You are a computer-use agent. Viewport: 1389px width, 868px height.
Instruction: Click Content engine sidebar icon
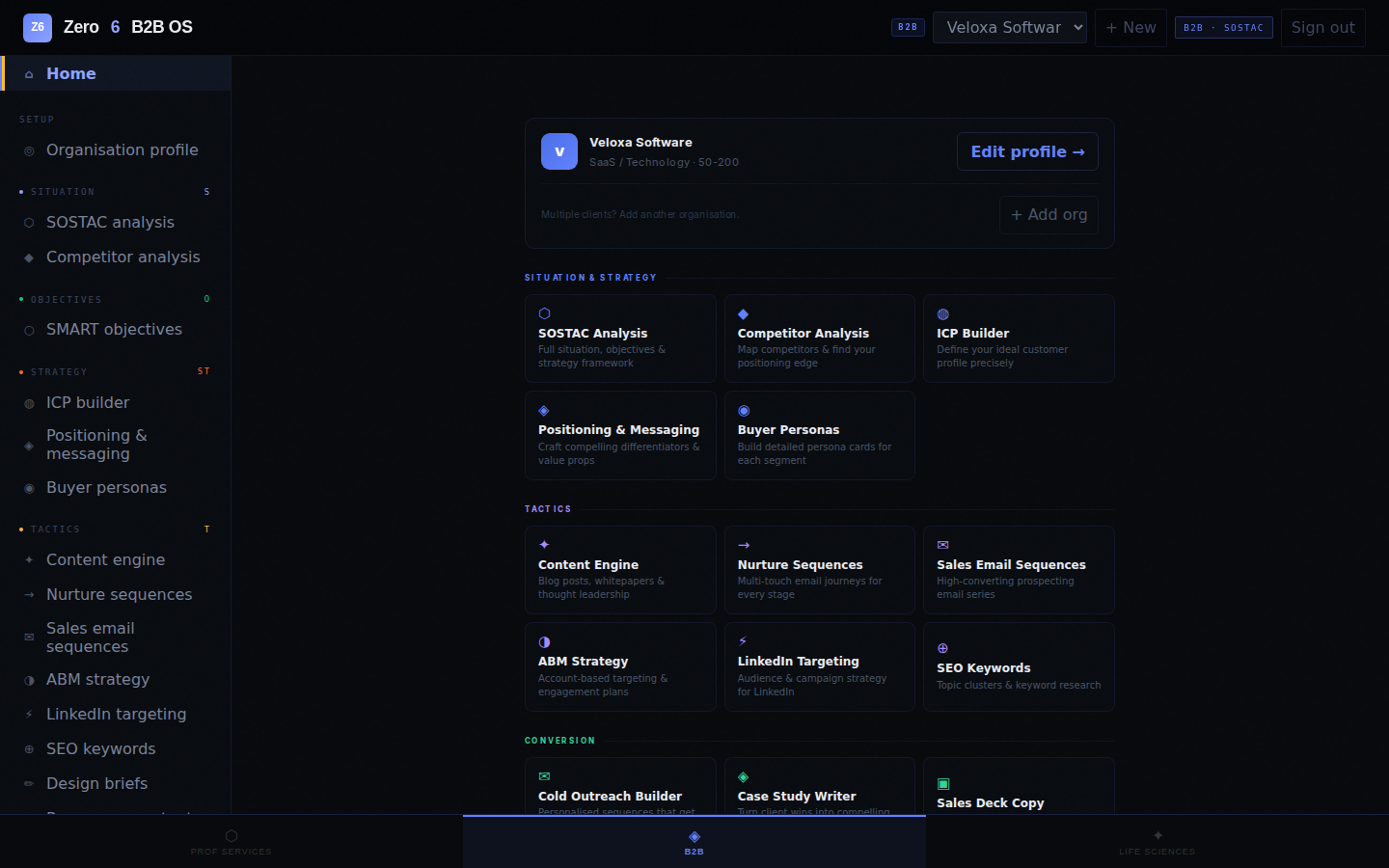pyautogui.click(x=29, y=560)
